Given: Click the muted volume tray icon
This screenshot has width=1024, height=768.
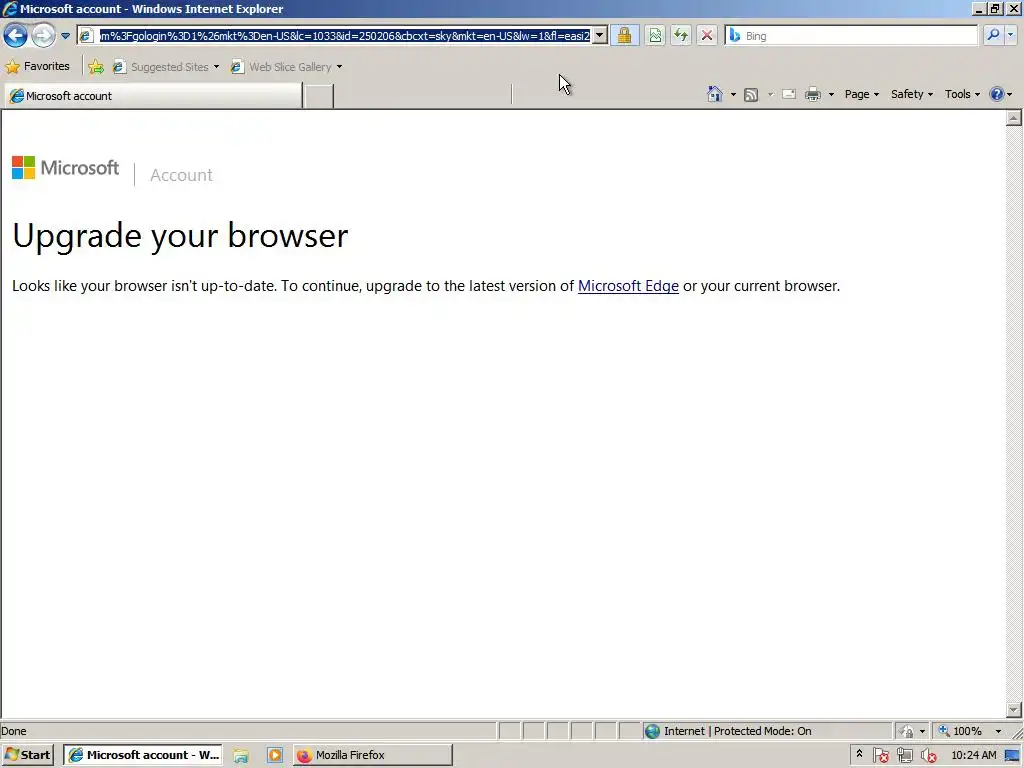Looking at the screenshot, I should point(928,755).
